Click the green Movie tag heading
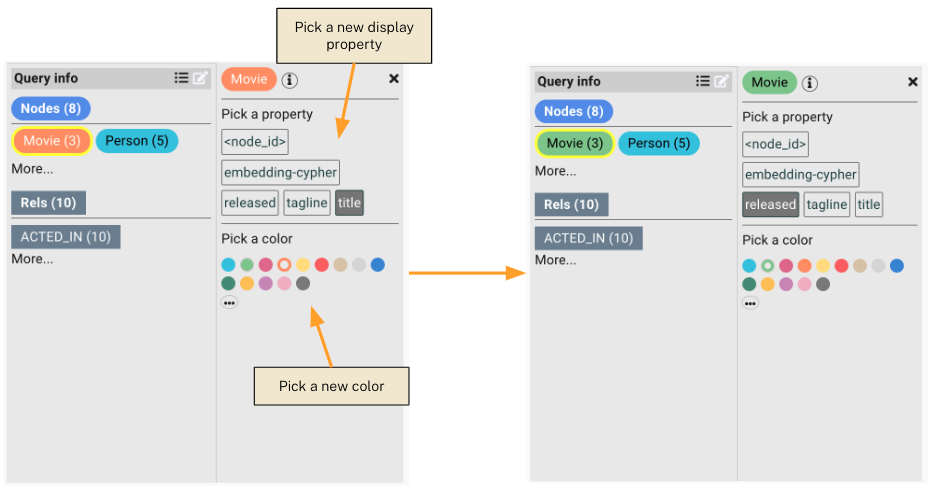 [x=770, y=83]
